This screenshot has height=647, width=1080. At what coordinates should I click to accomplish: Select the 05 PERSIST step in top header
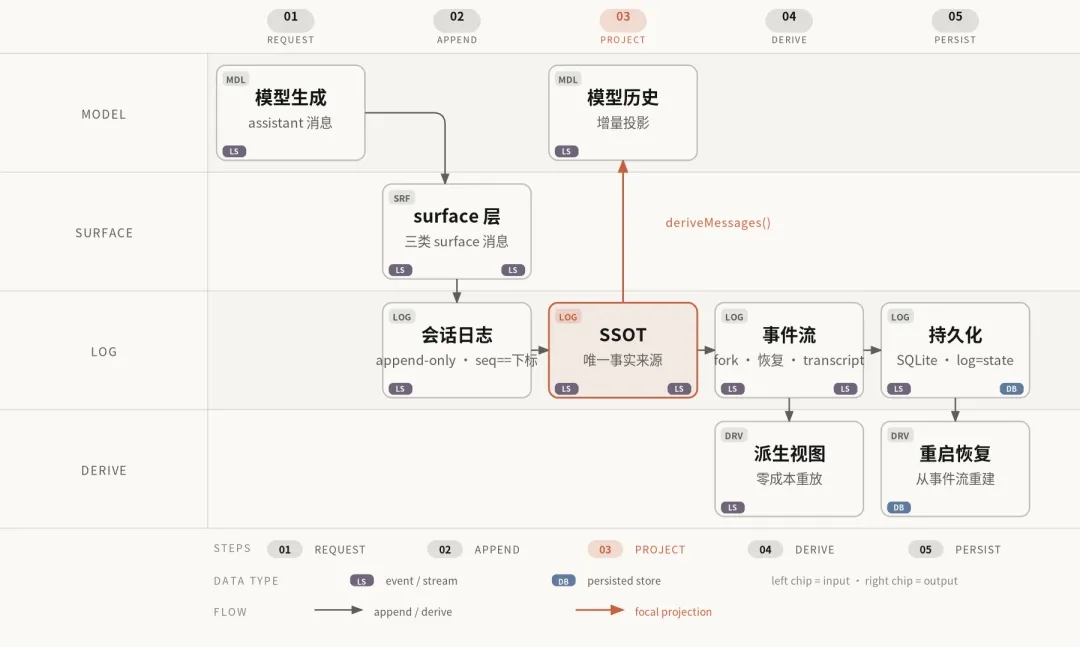(x=955, y=27)
